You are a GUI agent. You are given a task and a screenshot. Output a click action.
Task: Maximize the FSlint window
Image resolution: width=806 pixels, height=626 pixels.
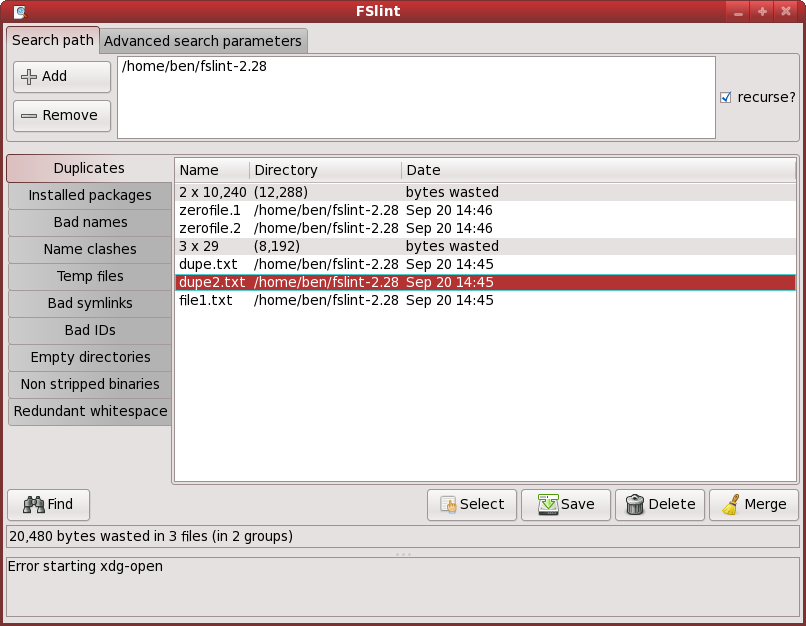pyautogui.click(x=762, y=11)
